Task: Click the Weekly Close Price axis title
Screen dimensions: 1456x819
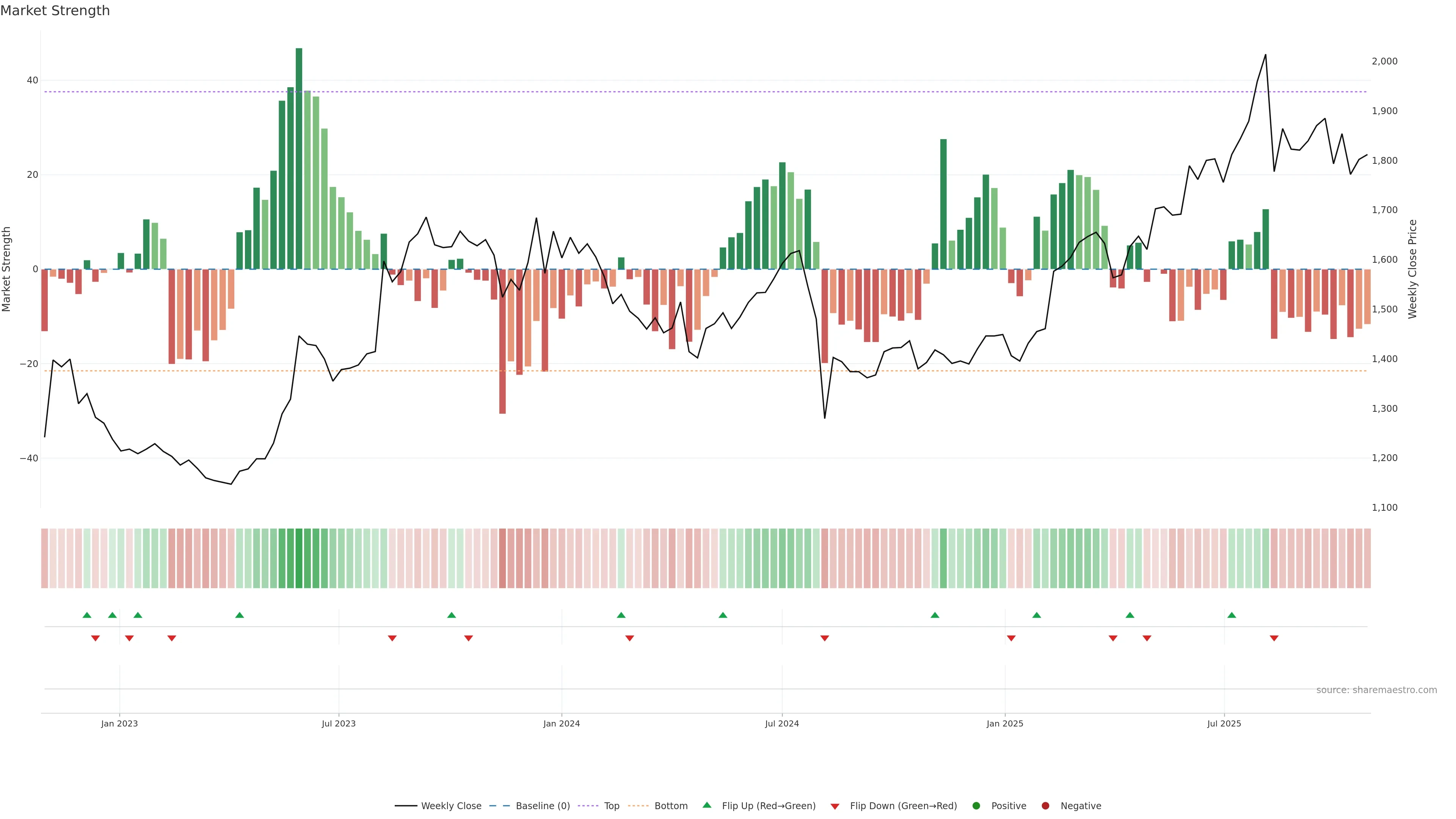Action: [1412, 269]
